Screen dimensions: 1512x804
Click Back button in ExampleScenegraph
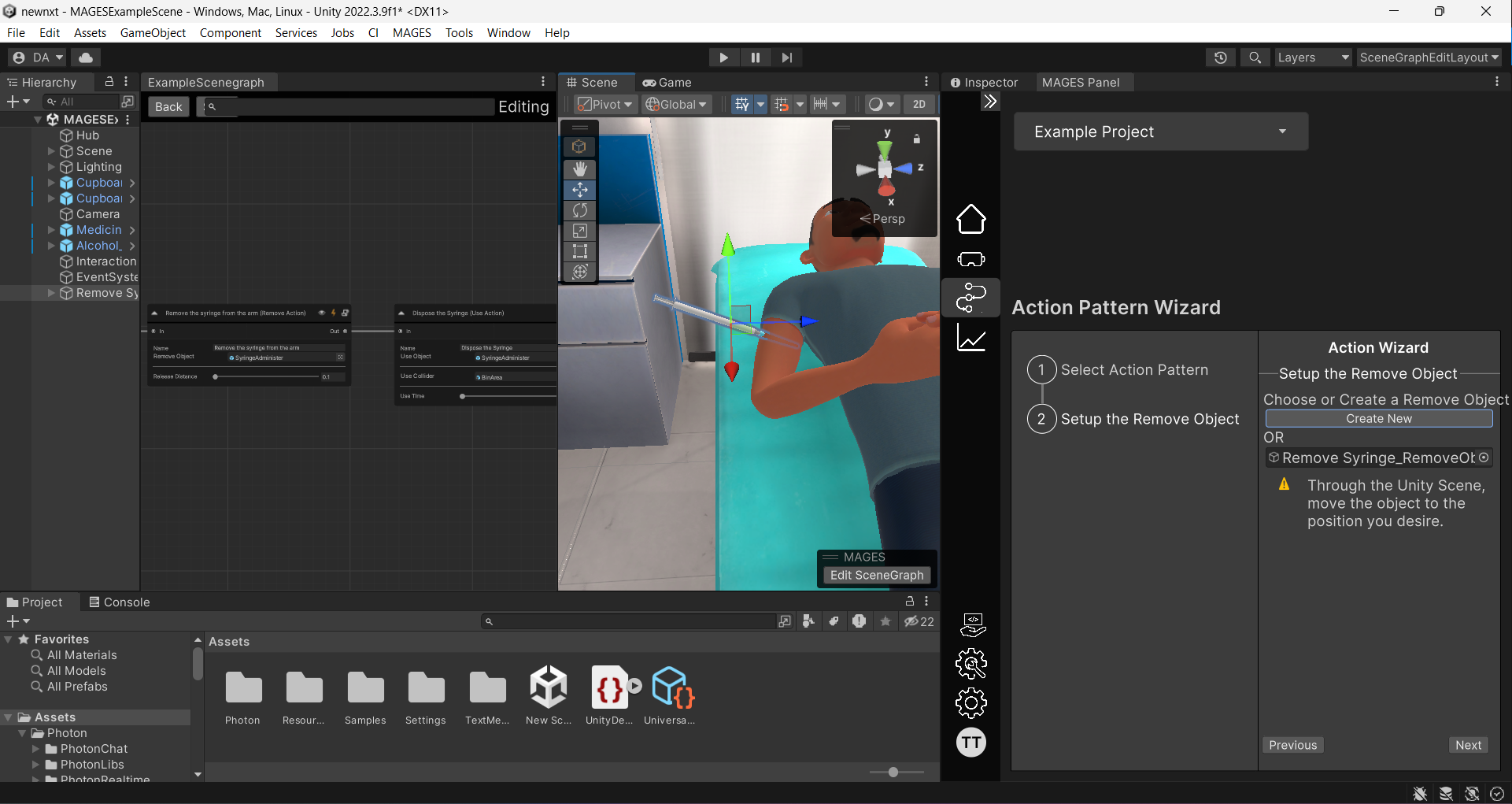168,106
